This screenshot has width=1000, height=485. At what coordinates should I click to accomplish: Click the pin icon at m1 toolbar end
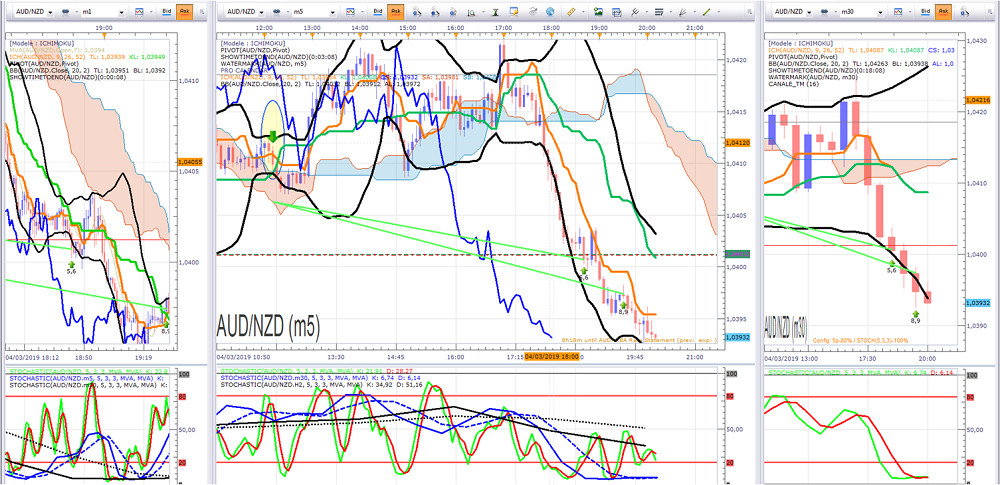click(202, 11)
